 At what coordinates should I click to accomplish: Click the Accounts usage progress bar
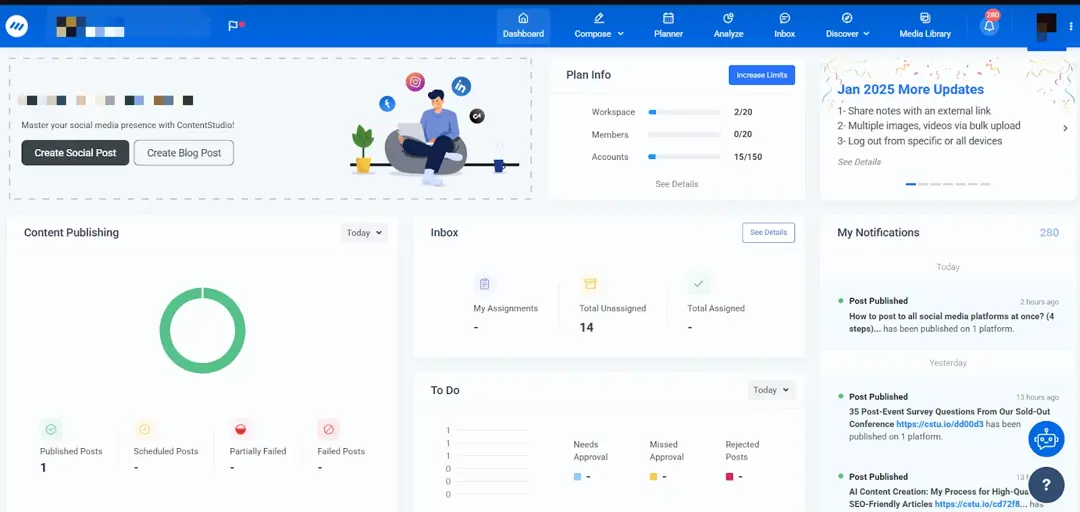tap(684, 157)
